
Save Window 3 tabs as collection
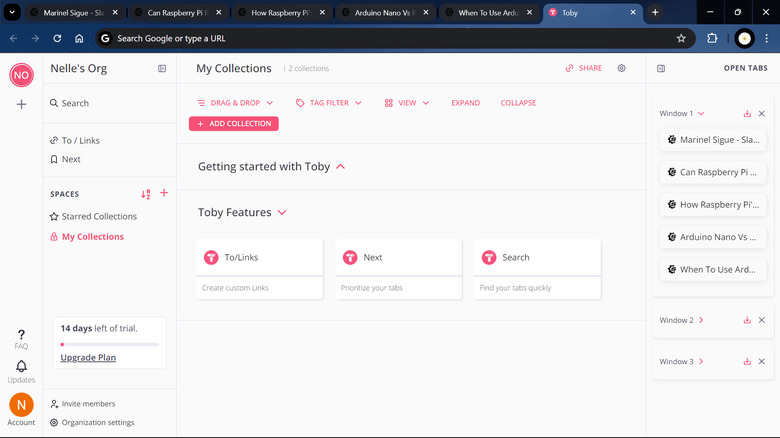[x=747, y=362]
